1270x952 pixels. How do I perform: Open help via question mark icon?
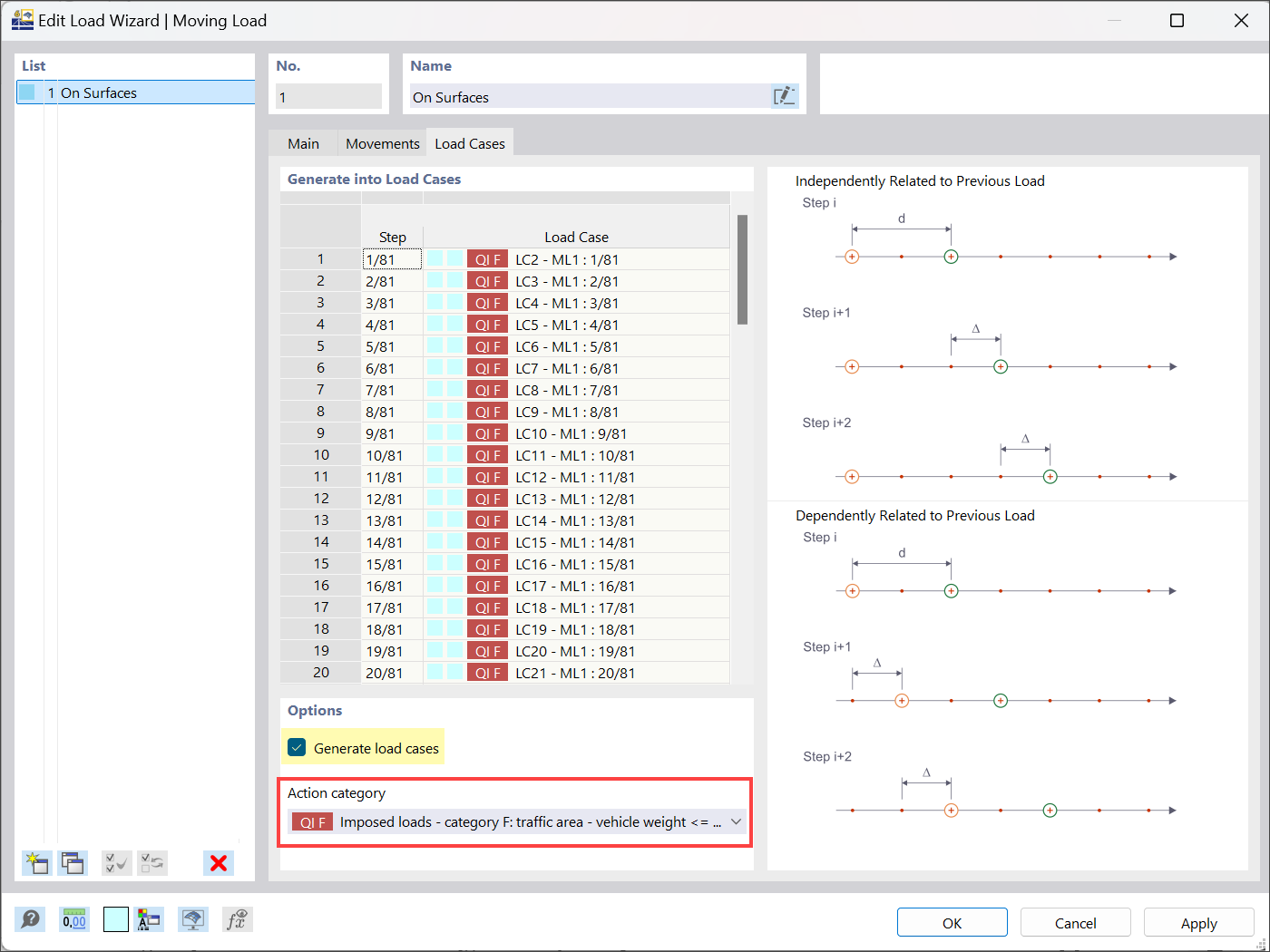click(30, 919)
